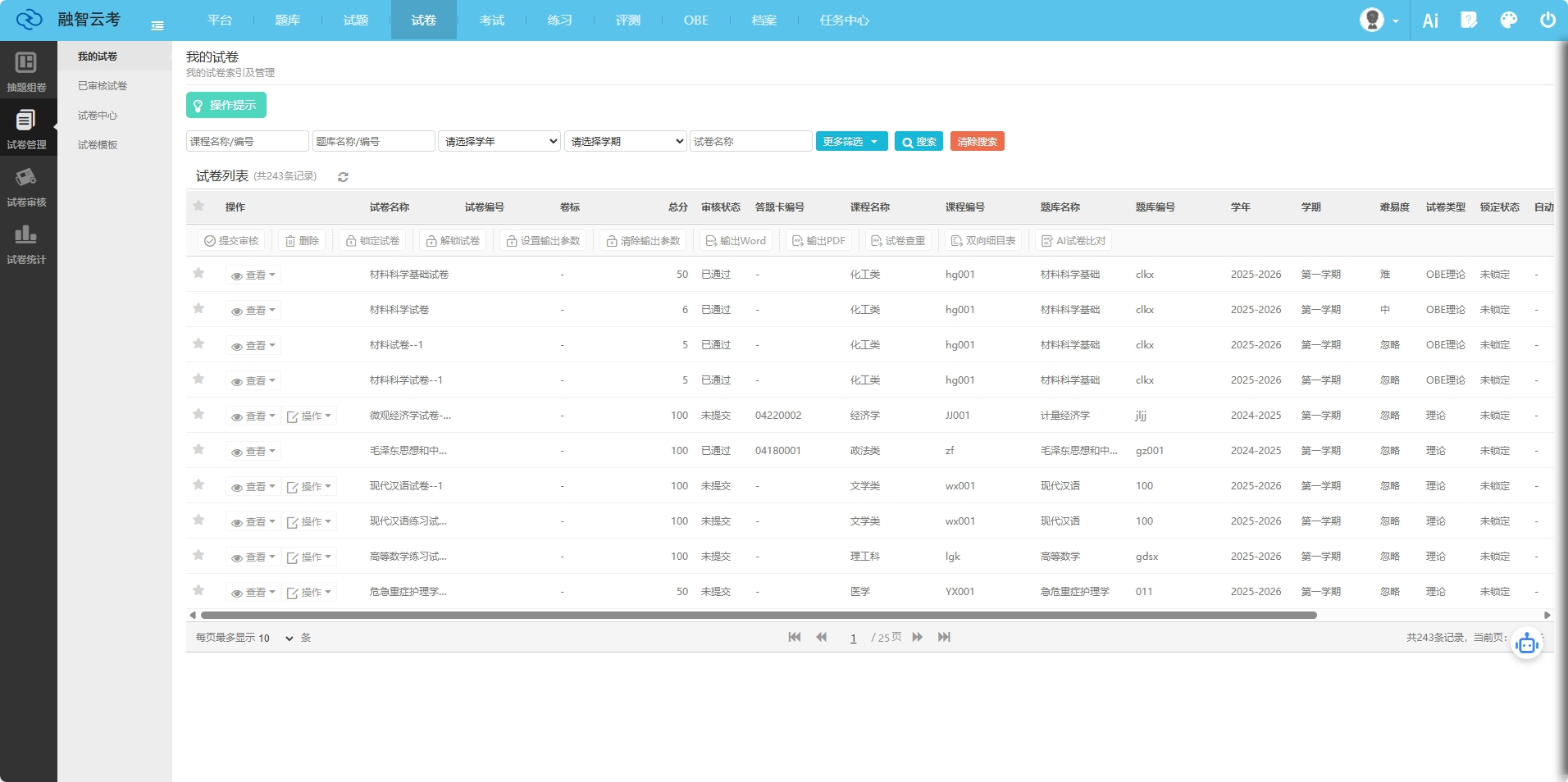Click the 输出Word toolbar button
This screenshot has width=1568, height=782.
click(736, 241)
